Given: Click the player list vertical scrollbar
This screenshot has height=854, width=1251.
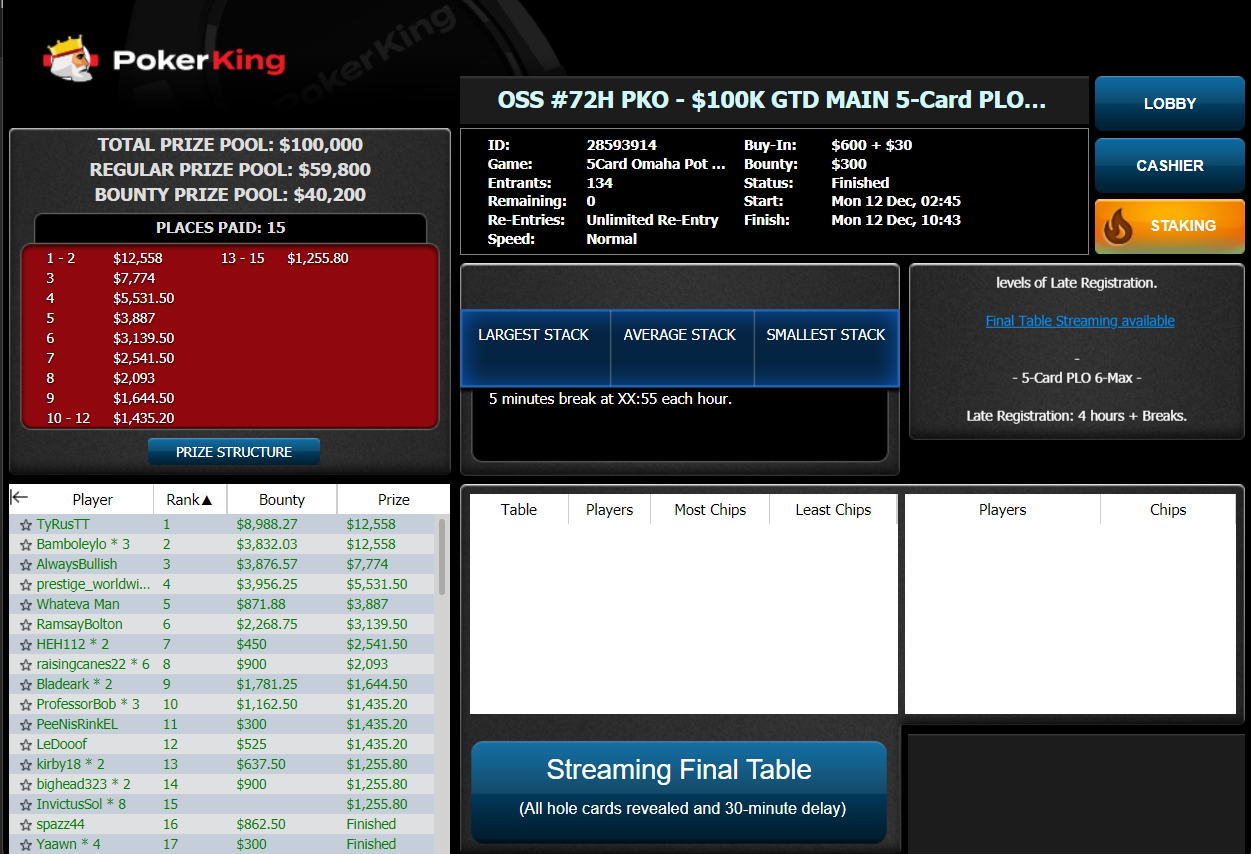Looking at the screenshot, I should click(x=442, y=556).
